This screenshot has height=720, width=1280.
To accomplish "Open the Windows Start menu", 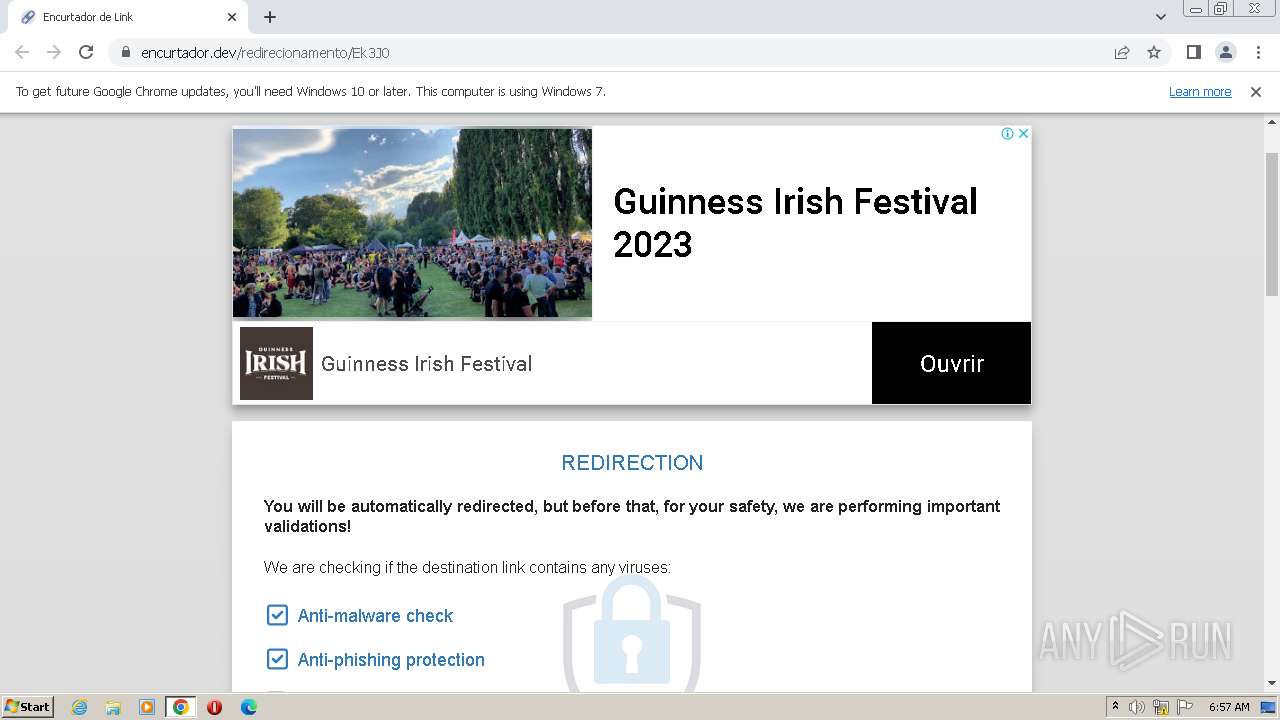I will (x=27, y=706).
